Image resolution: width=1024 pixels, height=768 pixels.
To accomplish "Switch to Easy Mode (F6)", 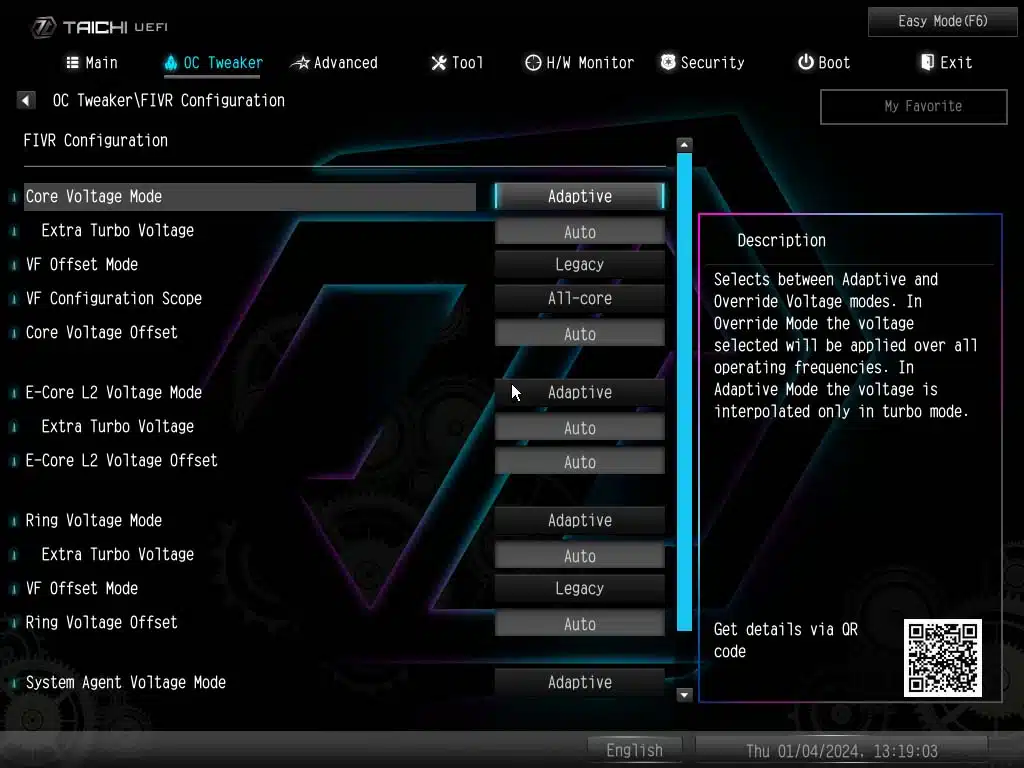I will [942, 21].
